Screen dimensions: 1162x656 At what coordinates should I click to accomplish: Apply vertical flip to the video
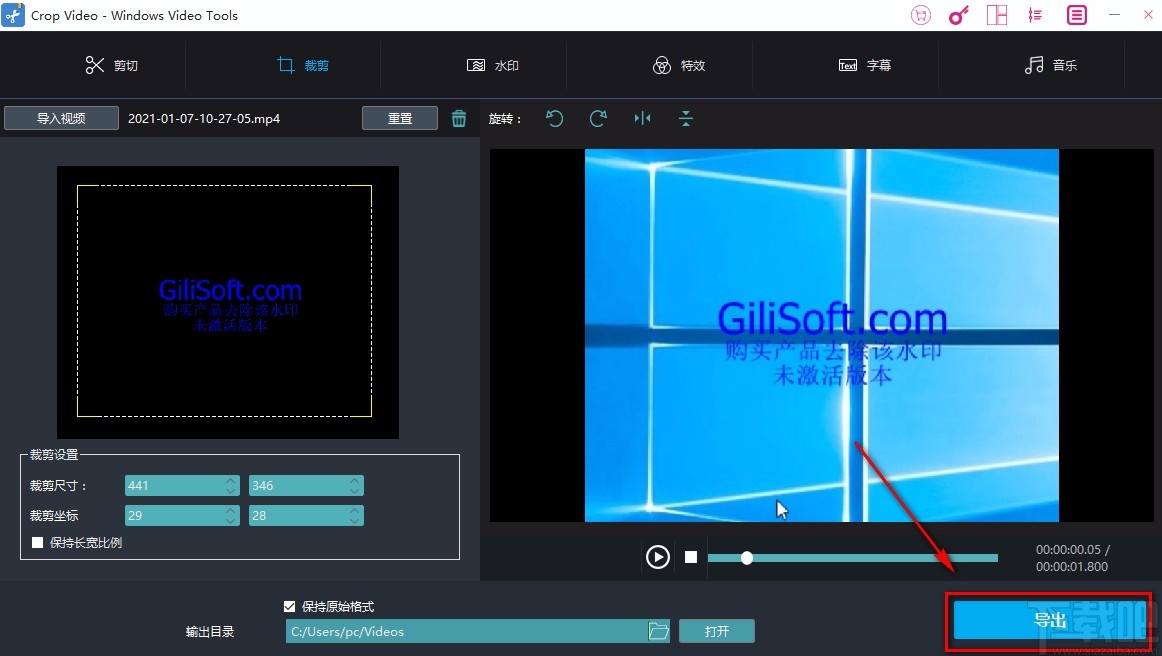coord(686,118)
